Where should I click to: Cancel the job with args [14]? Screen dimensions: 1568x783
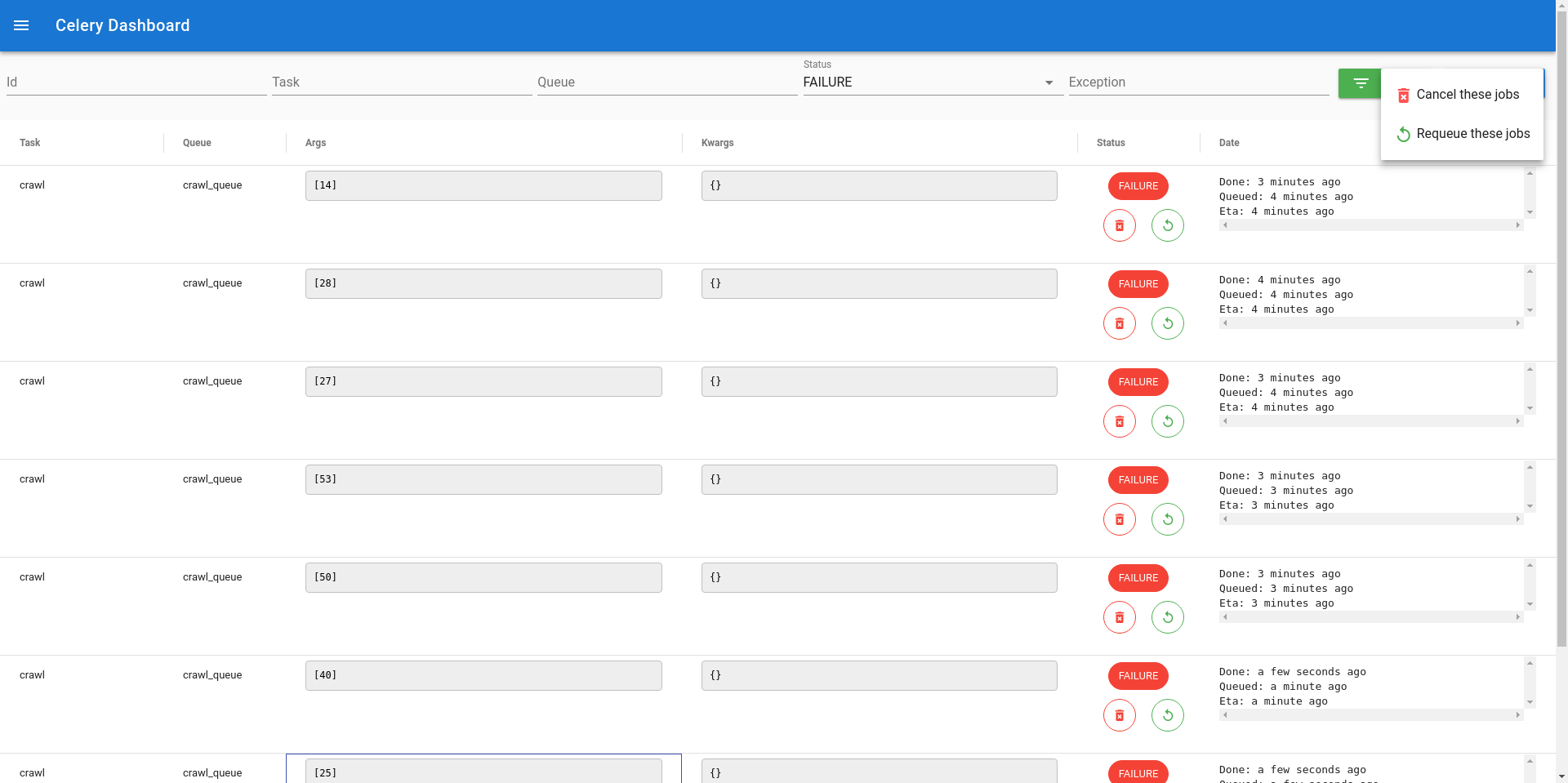[1119, 225]
